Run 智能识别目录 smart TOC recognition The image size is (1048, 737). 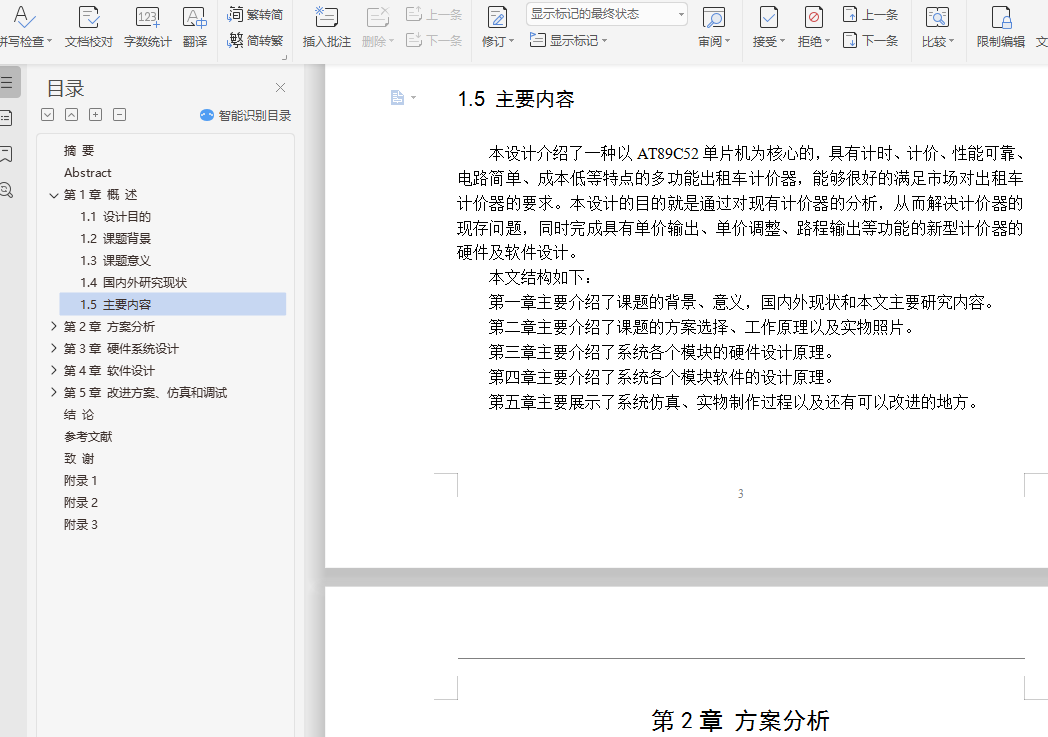[x=245, y=116]
